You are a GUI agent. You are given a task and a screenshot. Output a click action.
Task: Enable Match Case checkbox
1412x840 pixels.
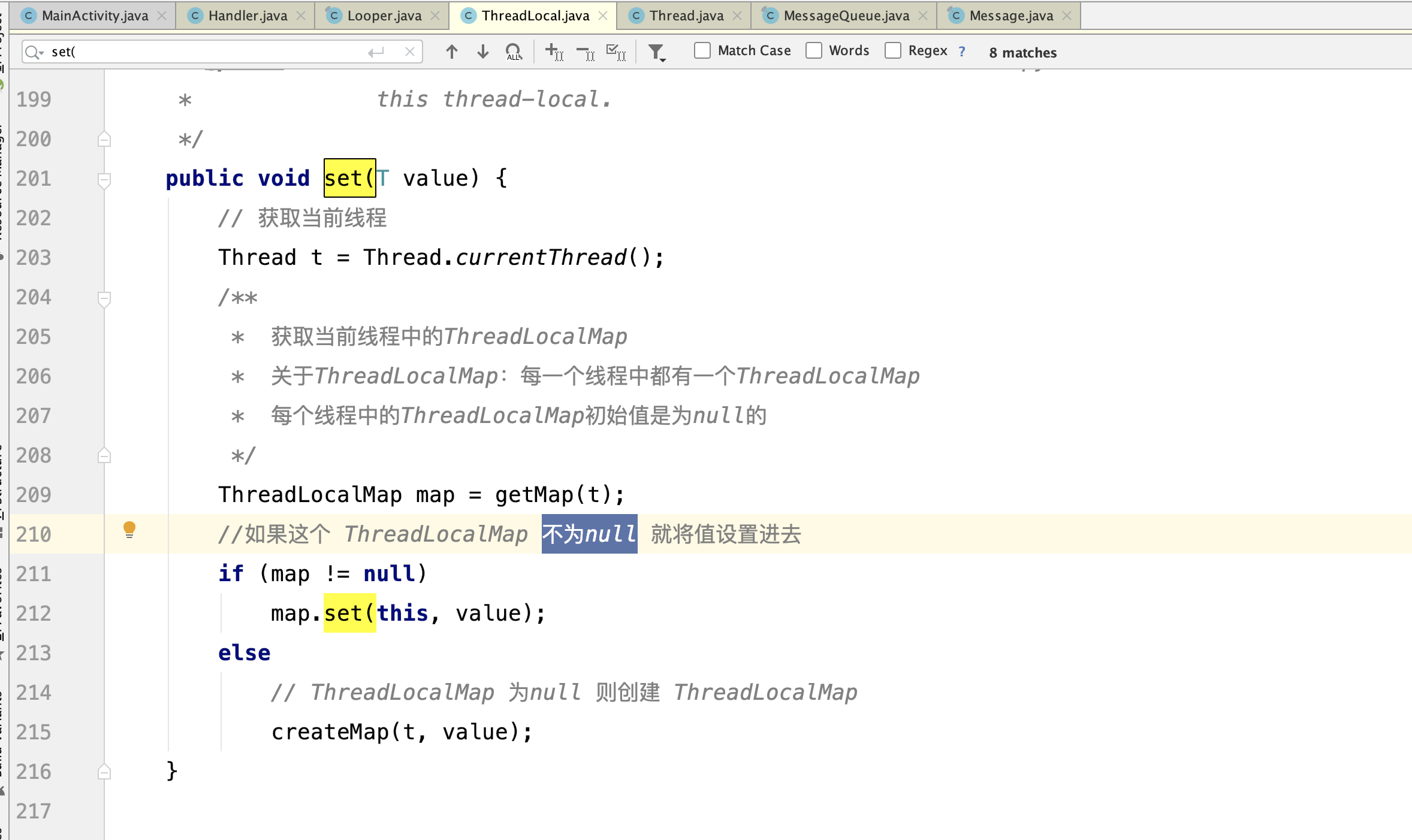(x=702, y=51)
